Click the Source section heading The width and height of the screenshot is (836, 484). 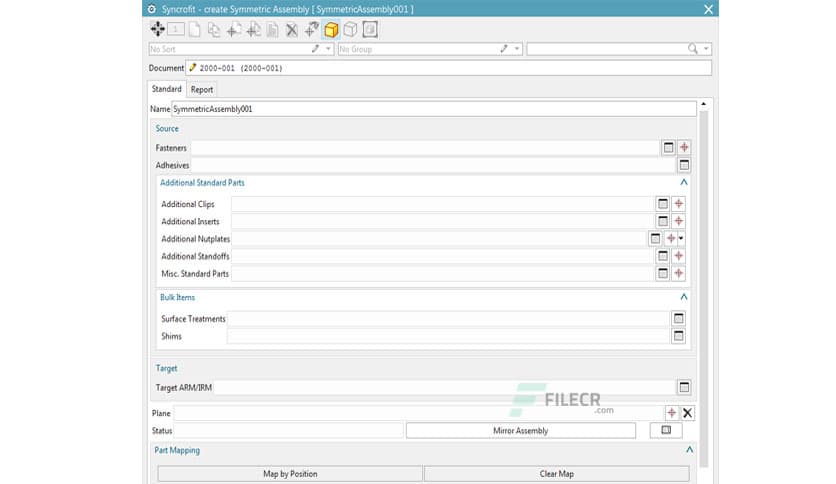(x=167, y=128)
